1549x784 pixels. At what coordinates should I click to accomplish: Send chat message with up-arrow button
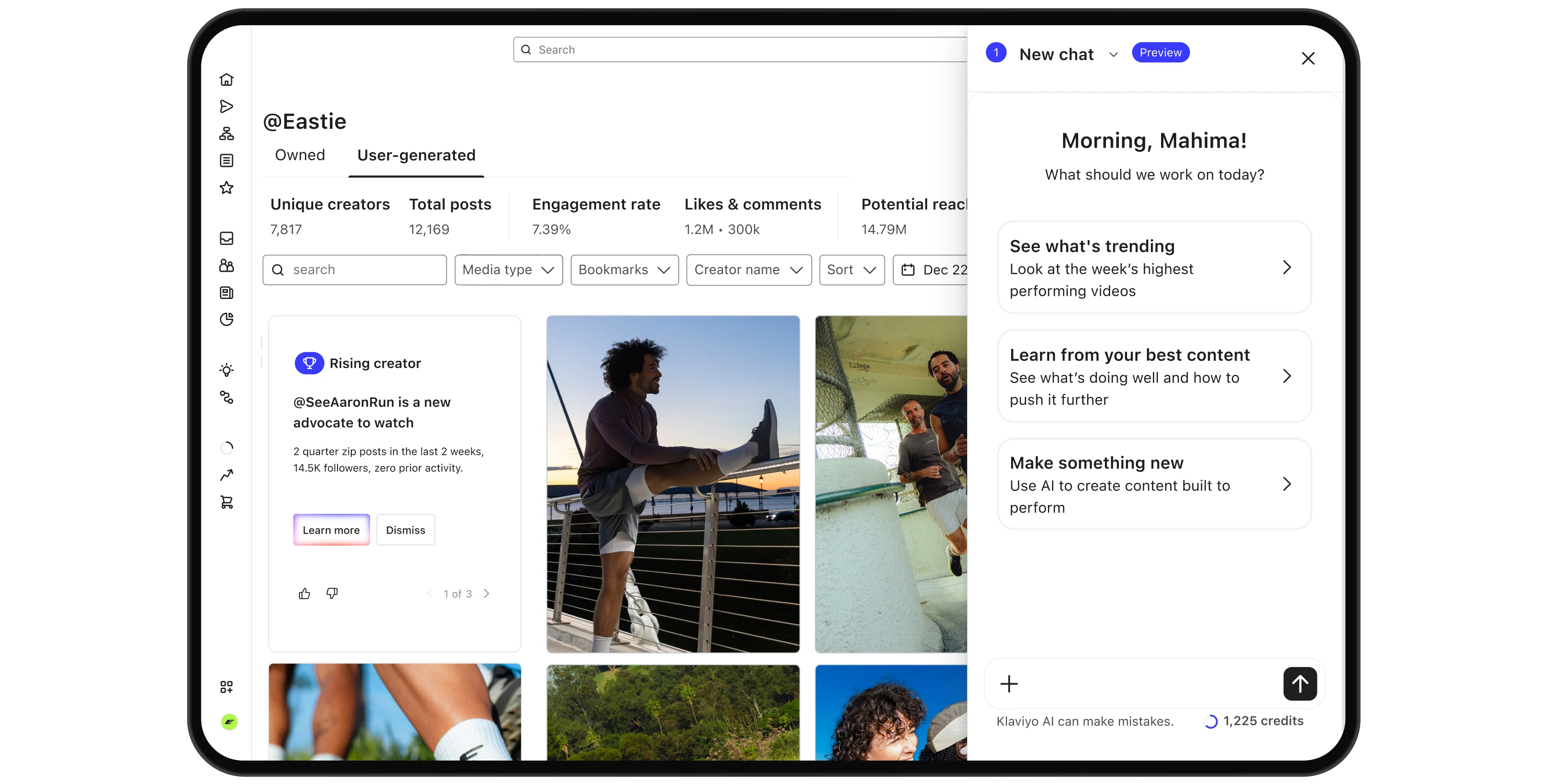[x=1300, y=684]
